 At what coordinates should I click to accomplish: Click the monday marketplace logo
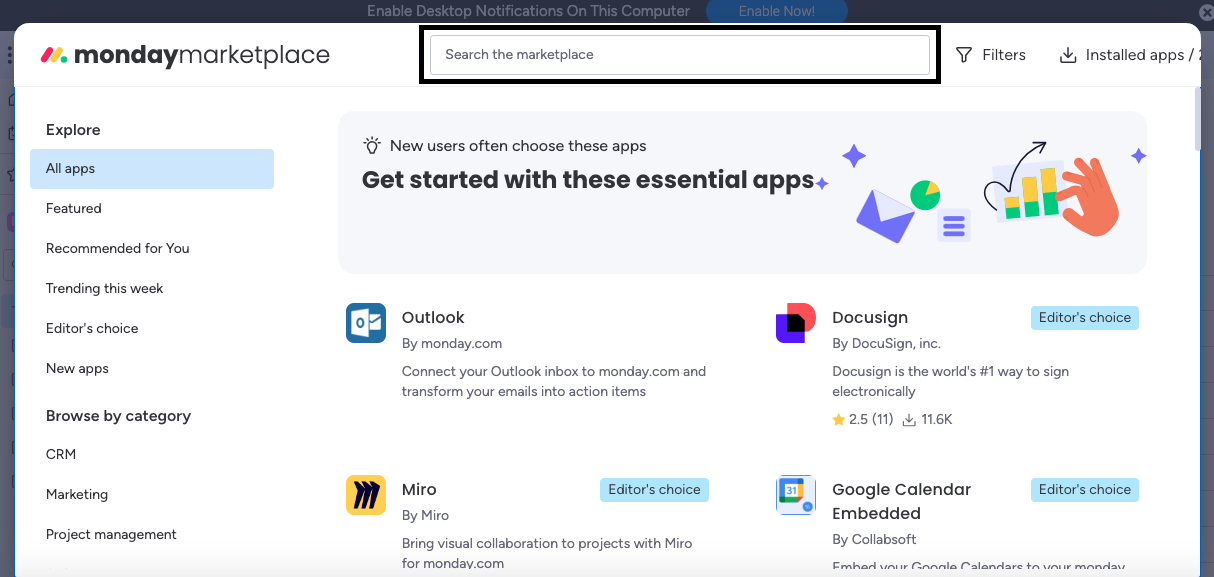185,55
